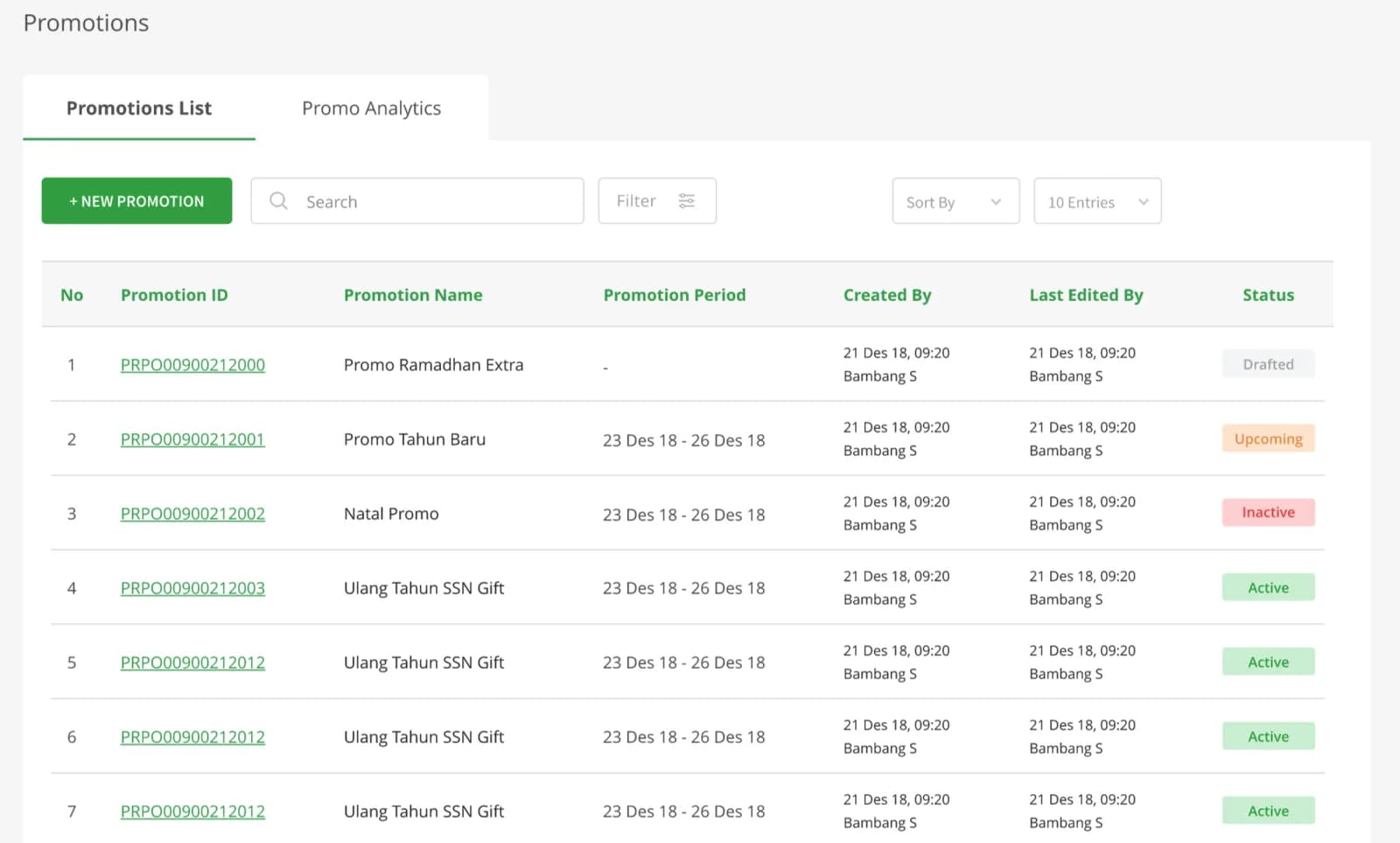Click the Status column header
This screenshot has width=1400, height=843.
pos(1268,295)
